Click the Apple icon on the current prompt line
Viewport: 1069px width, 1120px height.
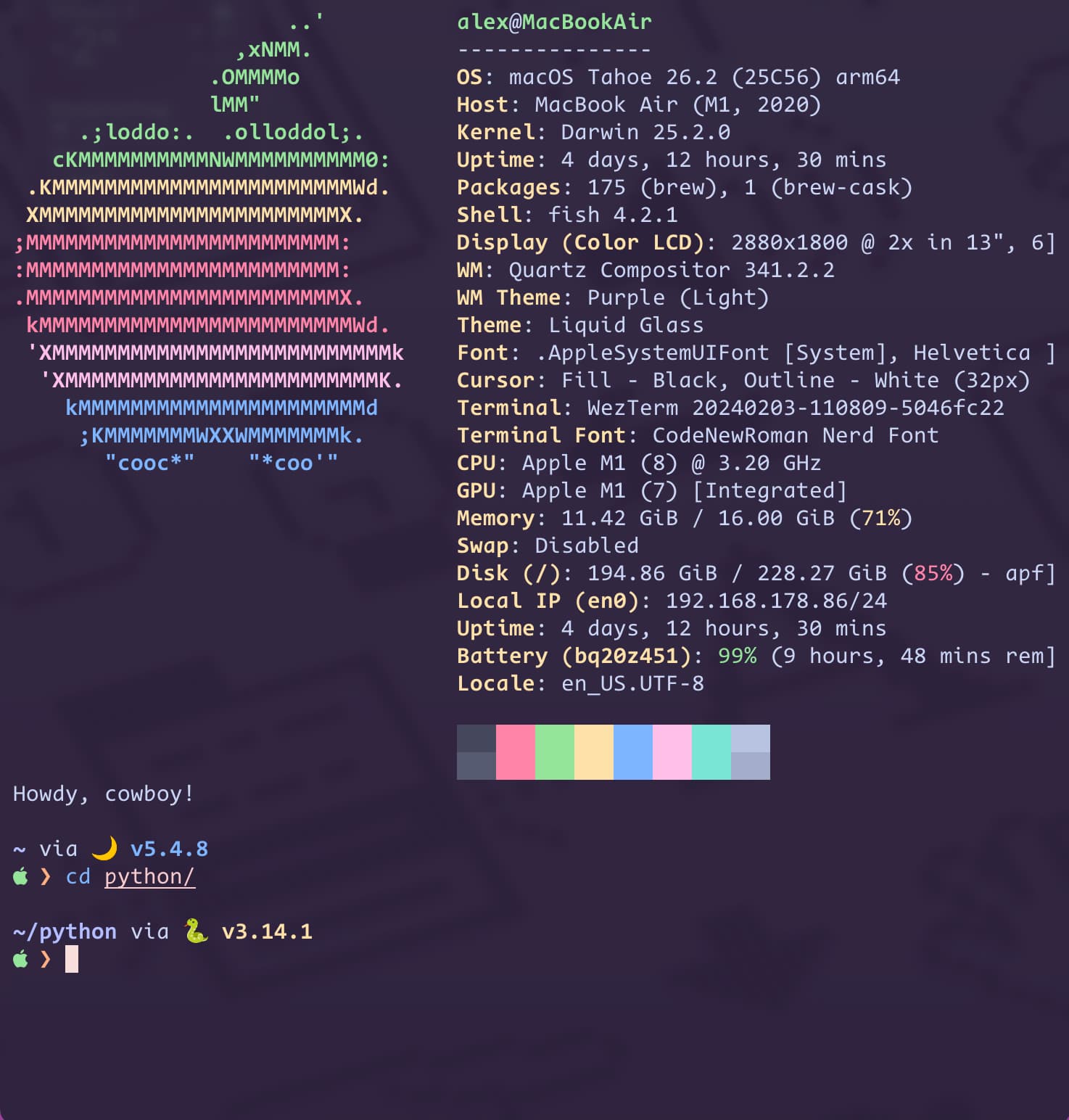click(20, 959)
